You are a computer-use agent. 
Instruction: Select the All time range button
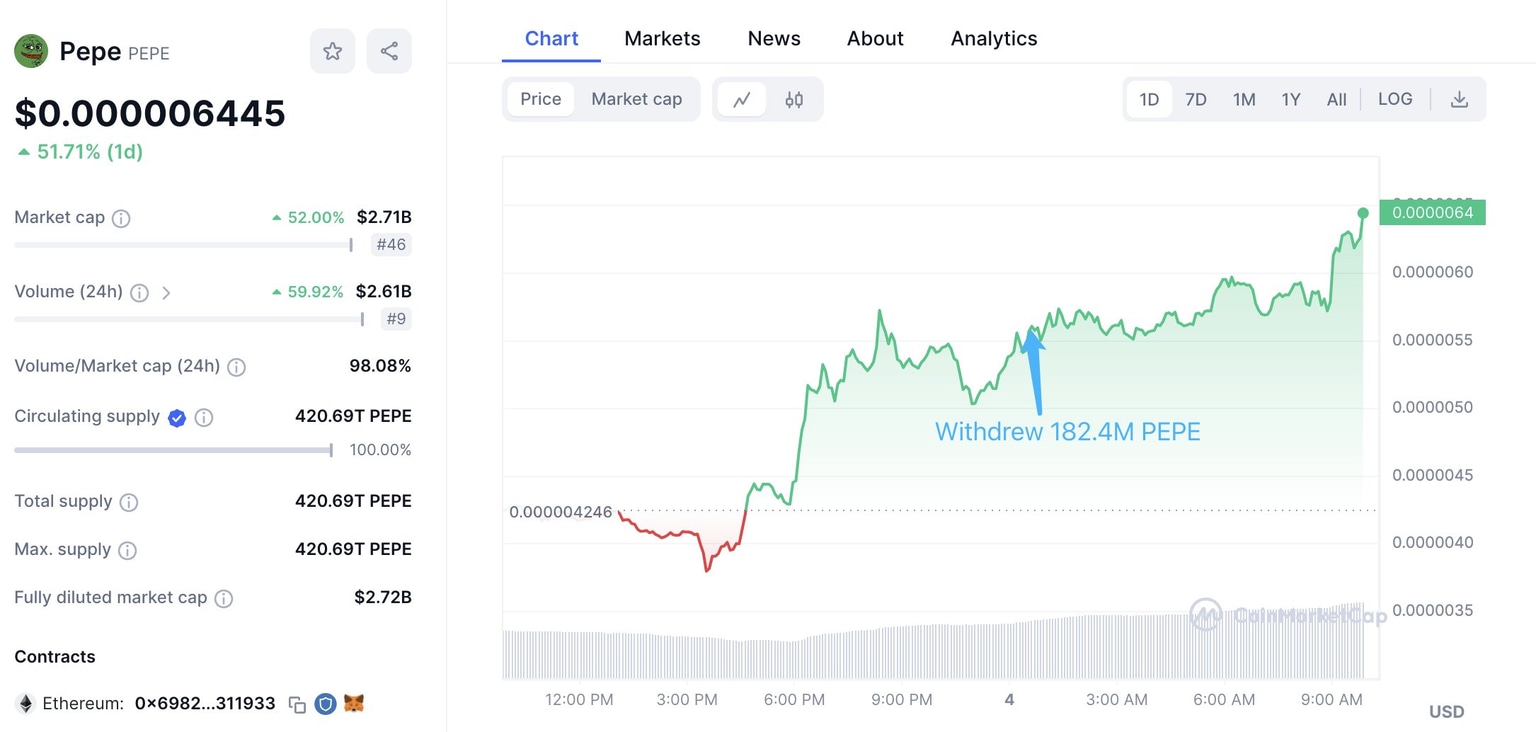(1336, 99)
